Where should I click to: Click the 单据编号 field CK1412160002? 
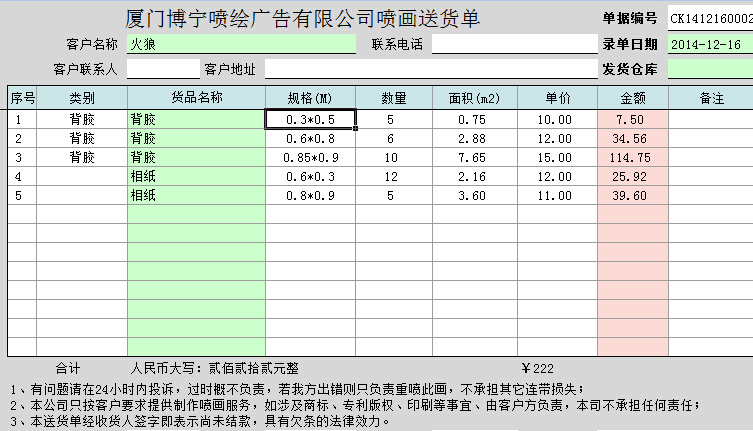pos(710,19)
